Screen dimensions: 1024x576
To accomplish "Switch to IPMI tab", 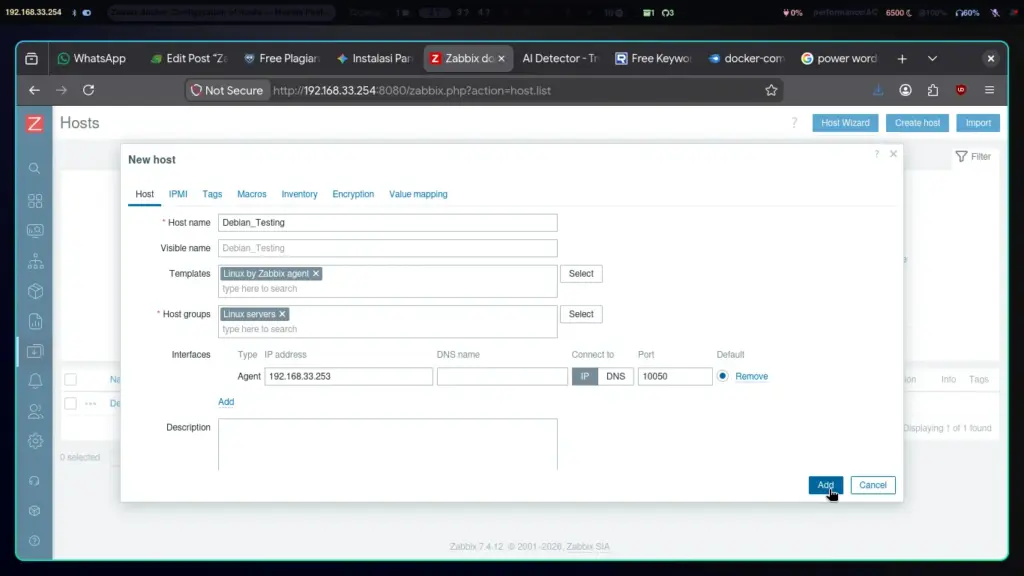I will pos(178,194).
